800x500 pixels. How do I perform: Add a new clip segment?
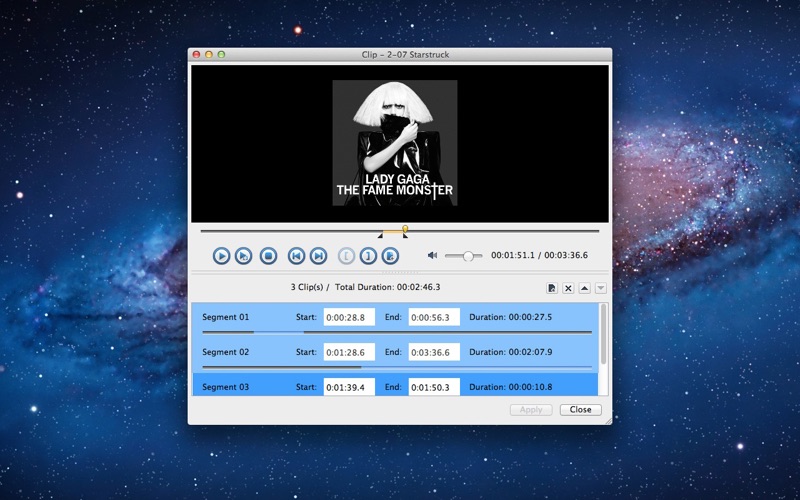(390, 256)
